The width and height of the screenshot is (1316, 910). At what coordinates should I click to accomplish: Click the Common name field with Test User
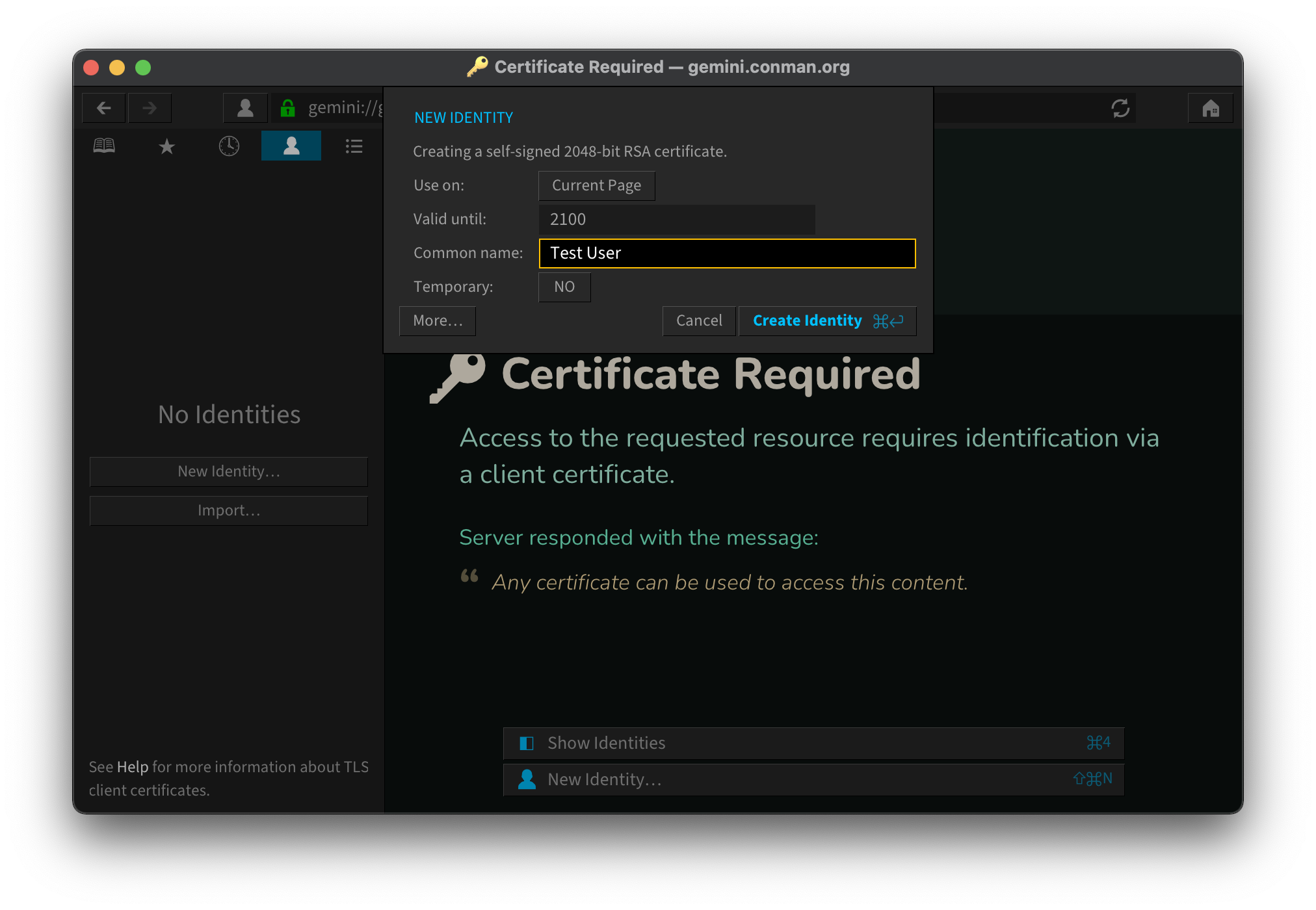coord(727,253)
